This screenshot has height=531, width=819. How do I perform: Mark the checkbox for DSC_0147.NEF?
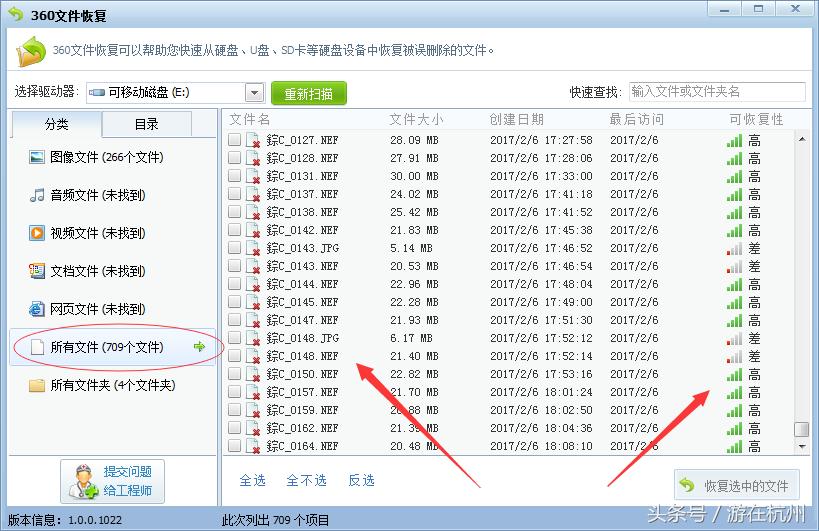pos(235,320)
